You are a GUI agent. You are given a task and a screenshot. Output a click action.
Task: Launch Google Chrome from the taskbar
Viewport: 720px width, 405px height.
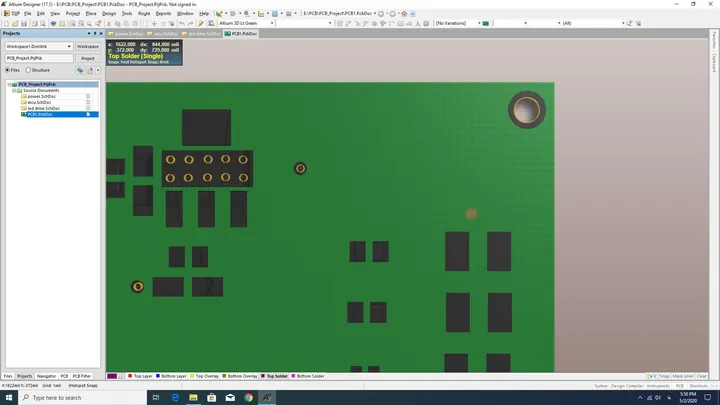coord(248,398)
